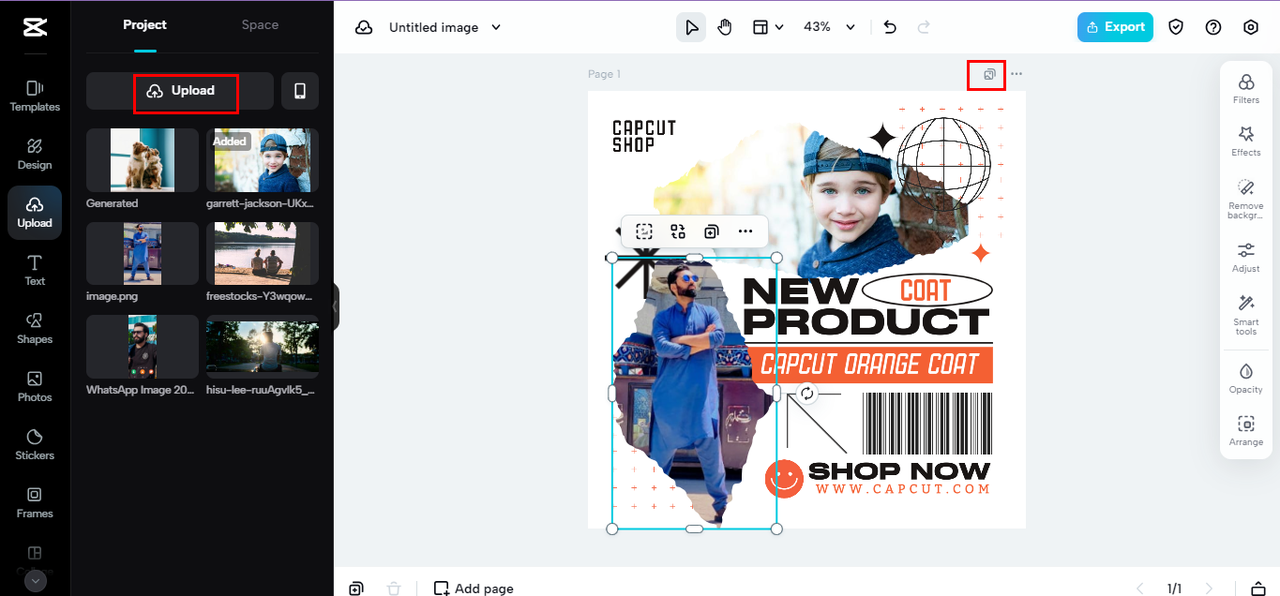1280x596 pixels.
Task: Click duplicate icon in floating image toolbar
Action: pyautogui.click(x=711, y=231)
